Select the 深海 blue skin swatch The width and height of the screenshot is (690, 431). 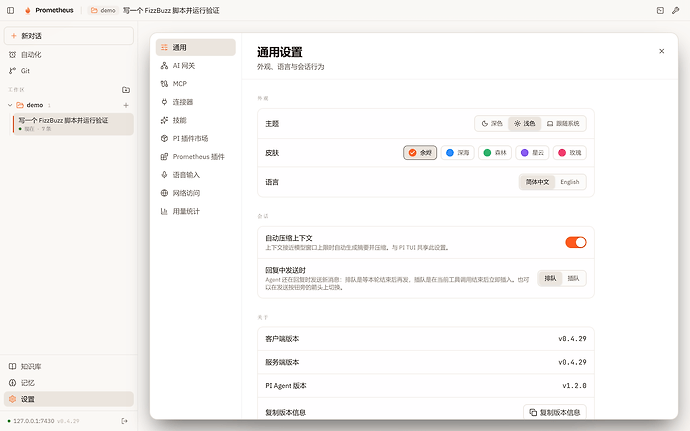[457, 153]
